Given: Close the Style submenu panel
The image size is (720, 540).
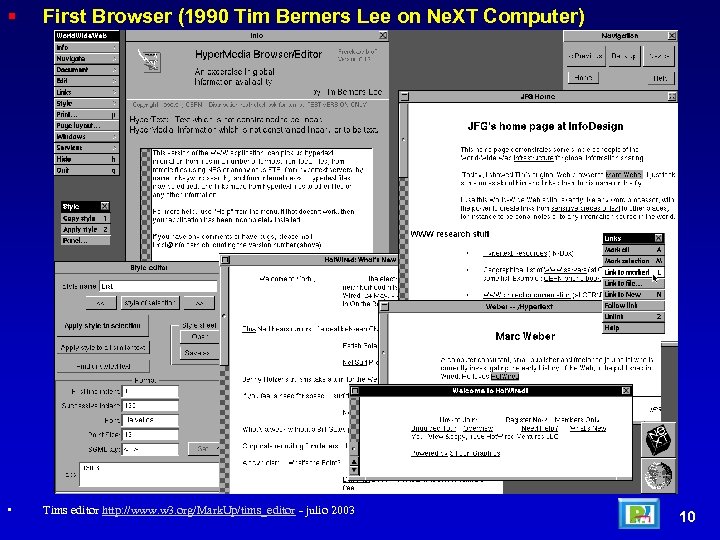Looking at the screenshot, I should 105,206.
